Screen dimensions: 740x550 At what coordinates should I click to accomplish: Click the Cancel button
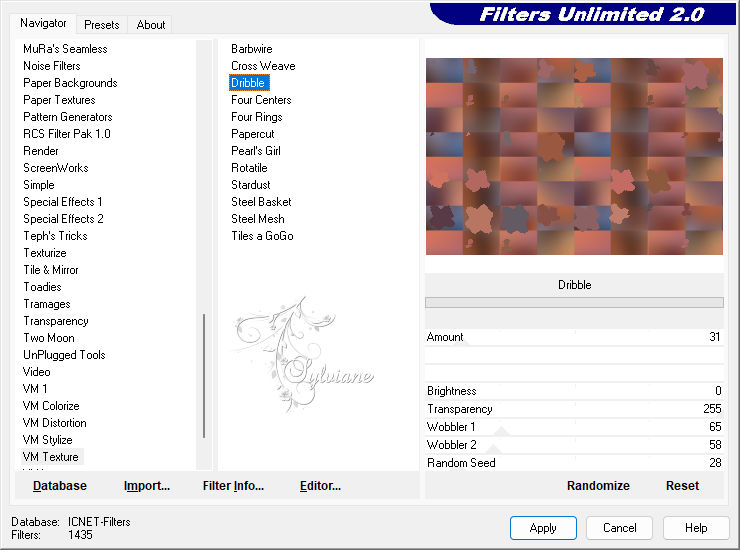tap(620, 528)
